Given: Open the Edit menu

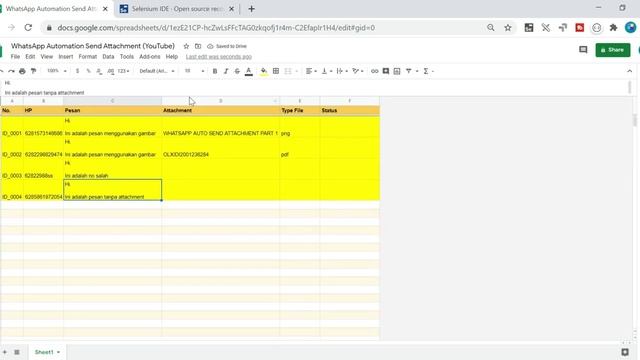Looking at the screenshot, I should tap(30, 57).
